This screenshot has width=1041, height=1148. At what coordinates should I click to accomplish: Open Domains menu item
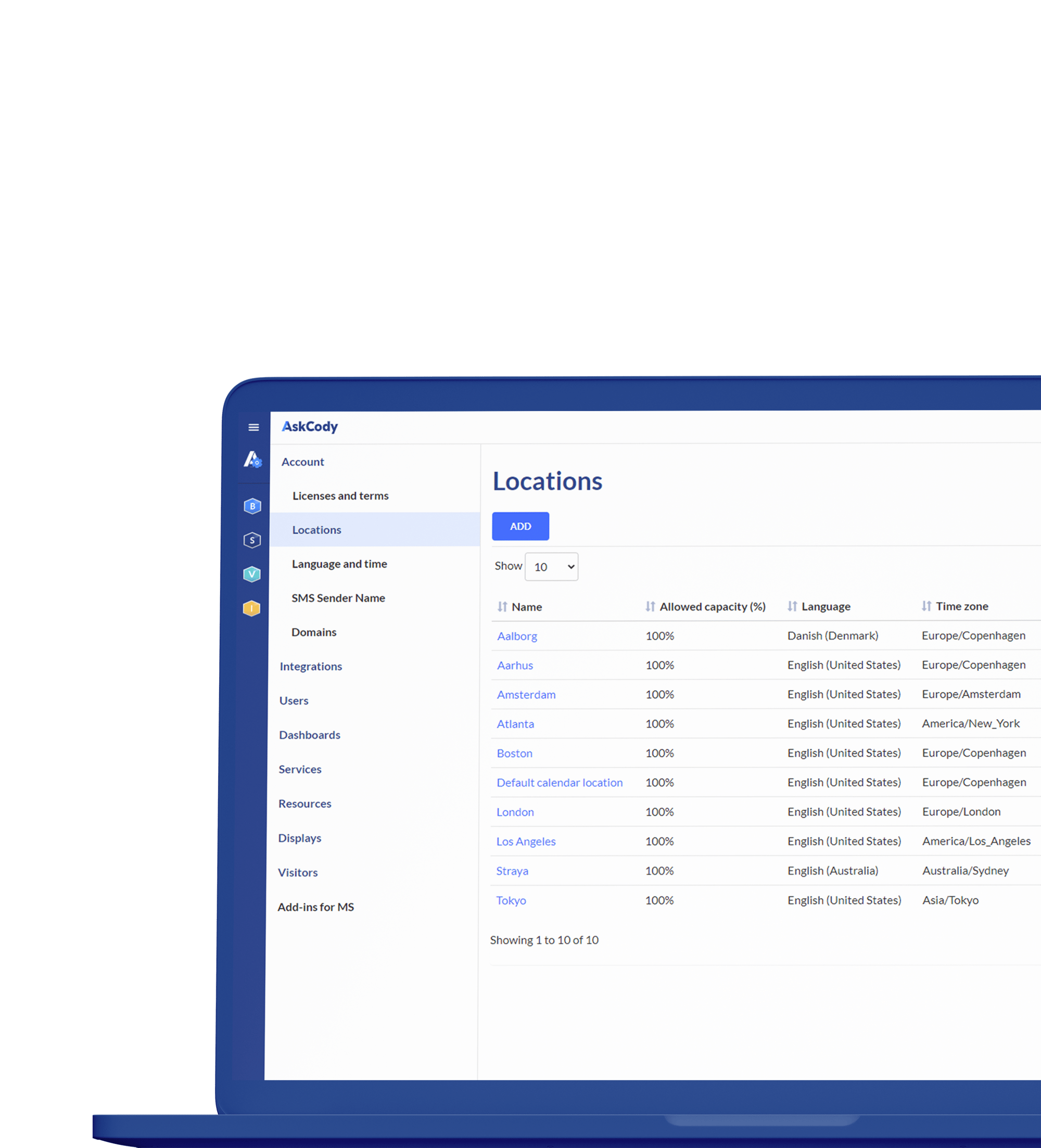[314, 632]
